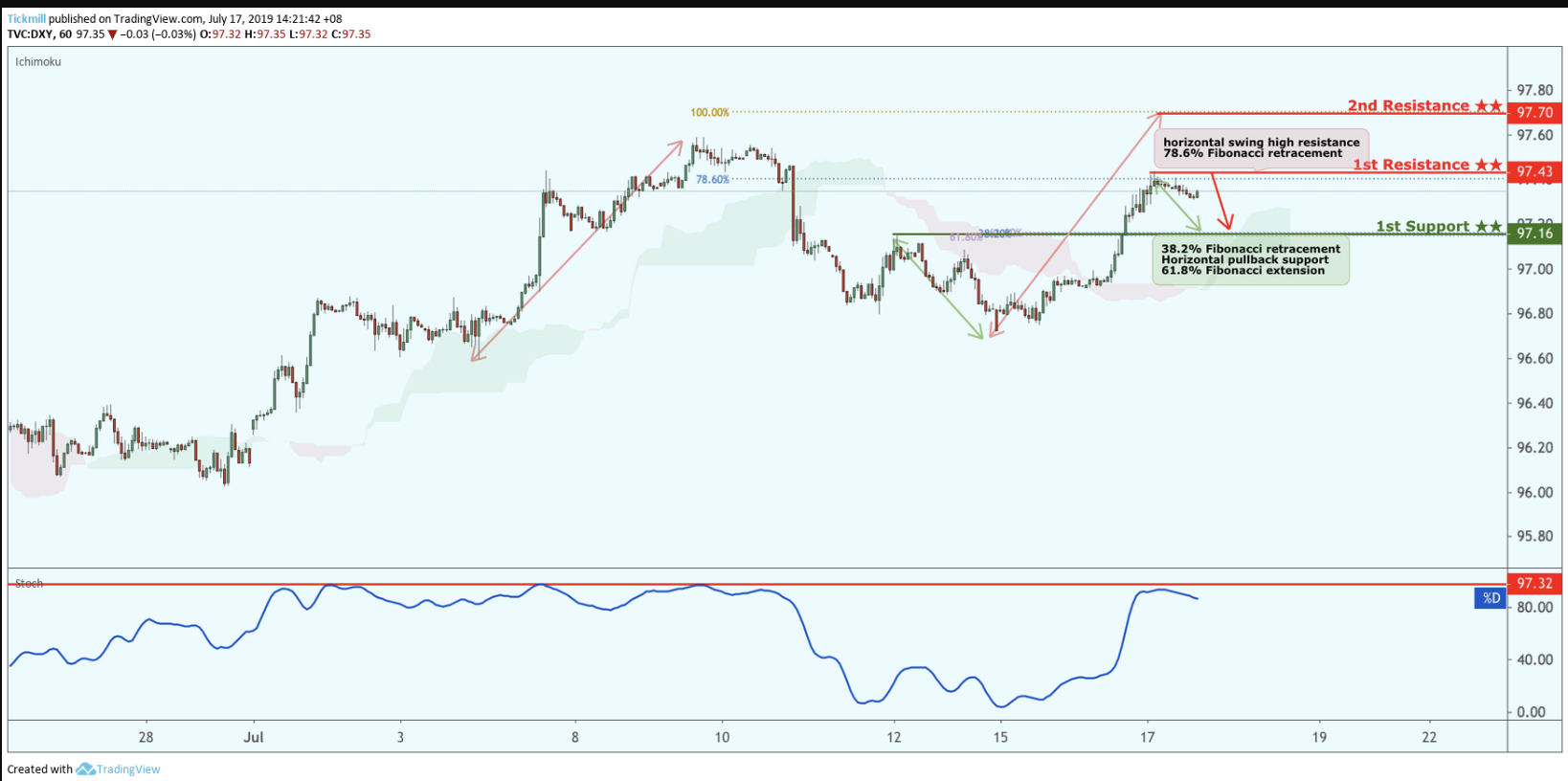Image resolution: width=1568 pixels, height=781 pixels.
Task: Click the Ichimoku indicator label
Action: [38, 61]
